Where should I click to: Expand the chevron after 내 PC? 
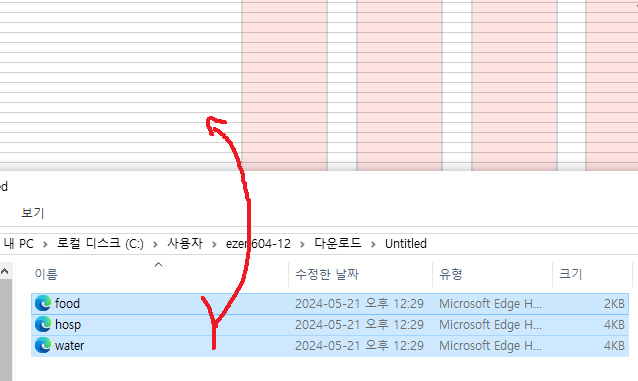[x=45, y=244]
